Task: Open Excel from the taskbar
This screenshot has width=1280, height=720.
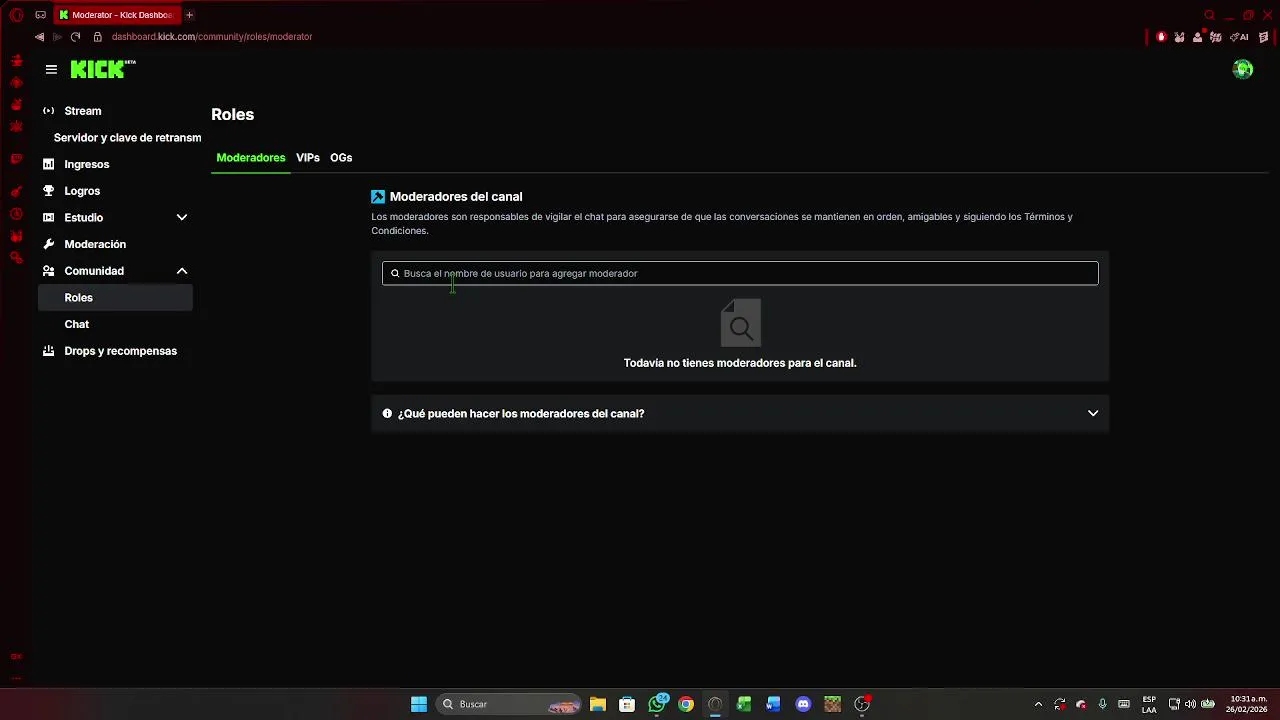Action: pos(744,704)
